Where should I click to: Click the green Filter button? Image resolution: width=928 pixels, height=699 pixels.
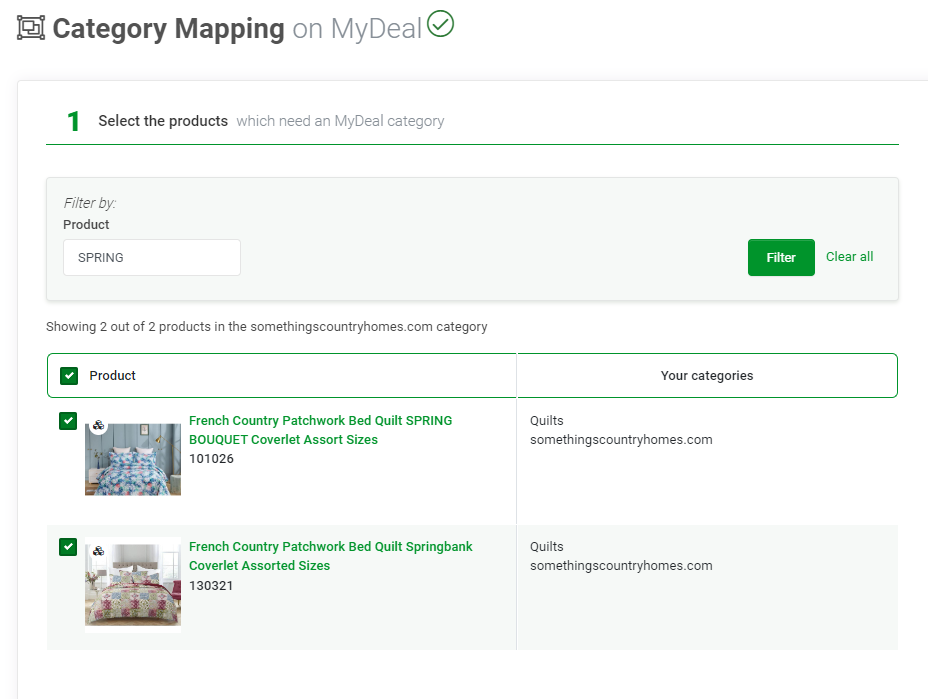781,257
